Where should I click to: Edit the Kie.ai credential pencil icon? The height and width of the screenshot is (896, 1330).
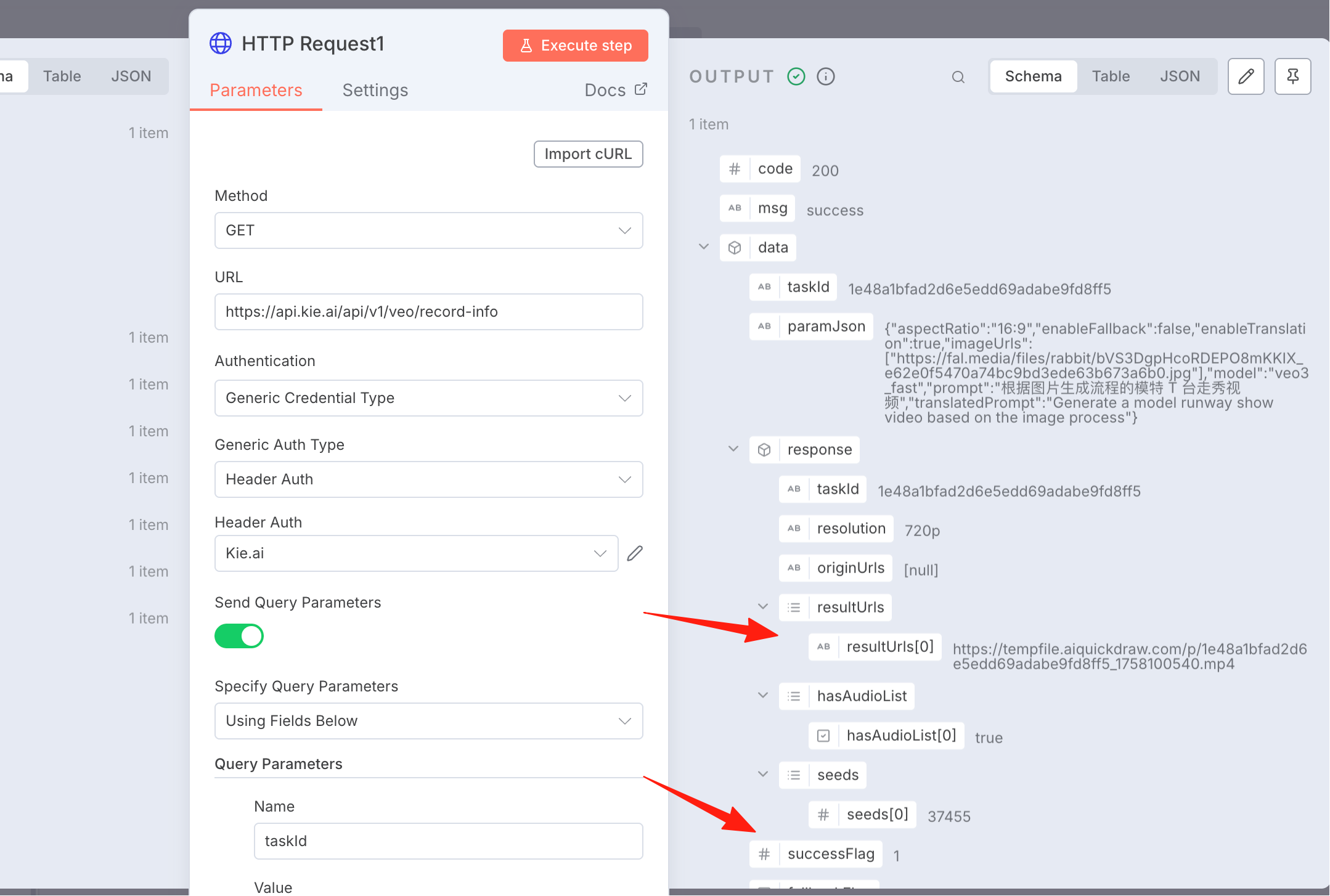coord(635,553)
